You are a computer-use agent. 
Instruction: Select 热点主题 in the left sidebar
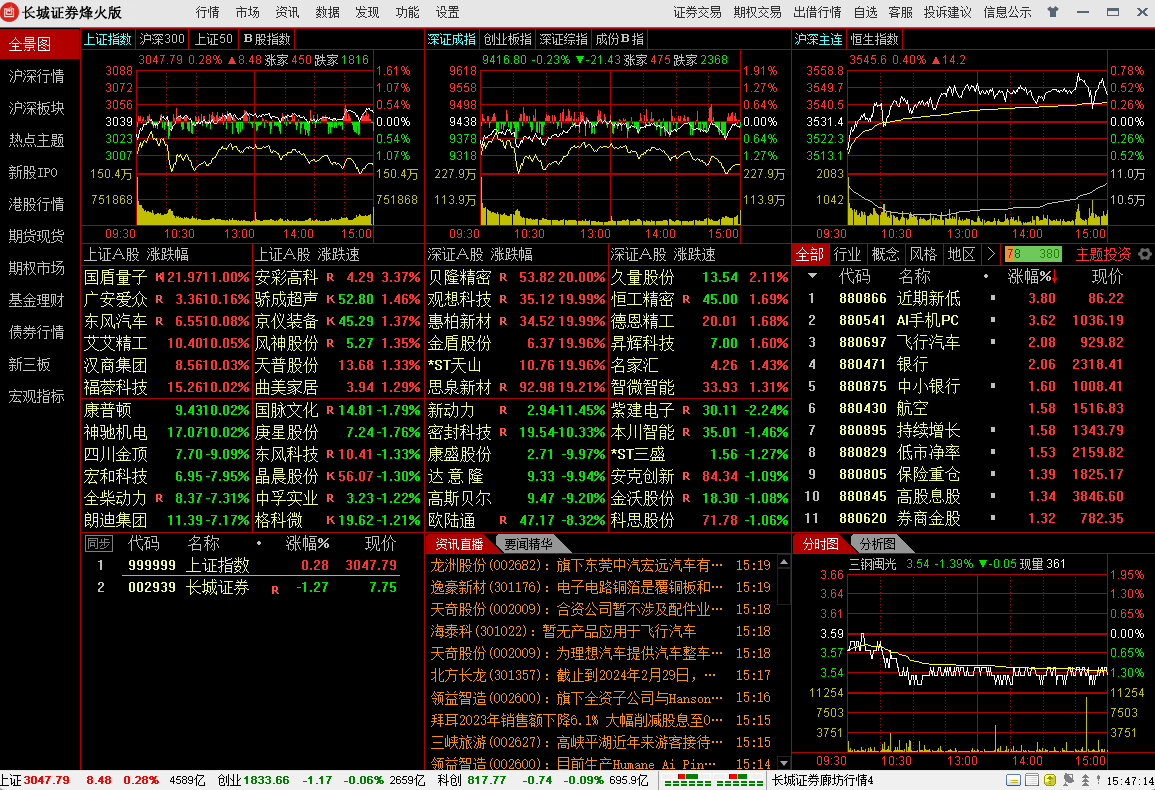click(x=37, y=140)
